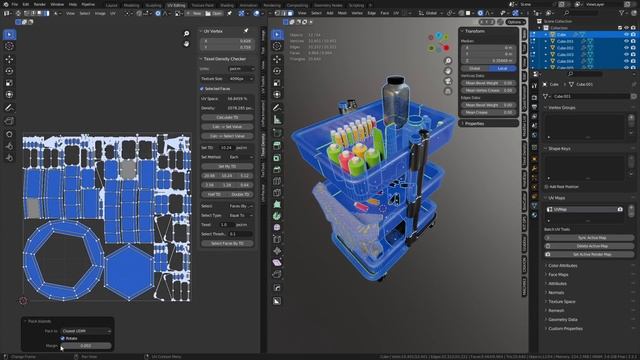The width and height of the screenshot is (640, 360).
Task: Select the 3D viewport Rotate tool
Action: [277, 71]
